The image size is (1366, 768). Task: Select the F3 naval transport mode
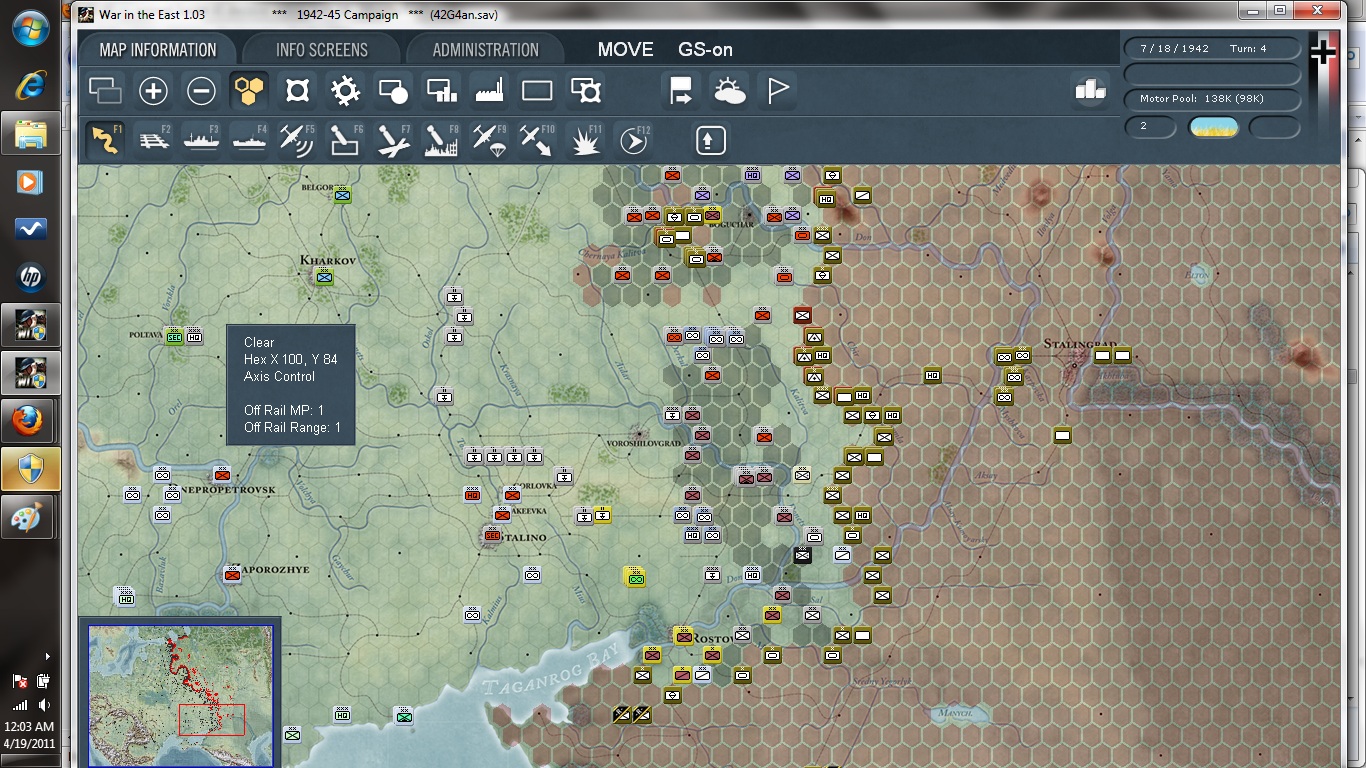pyautogui.click(x=201, y=140)
